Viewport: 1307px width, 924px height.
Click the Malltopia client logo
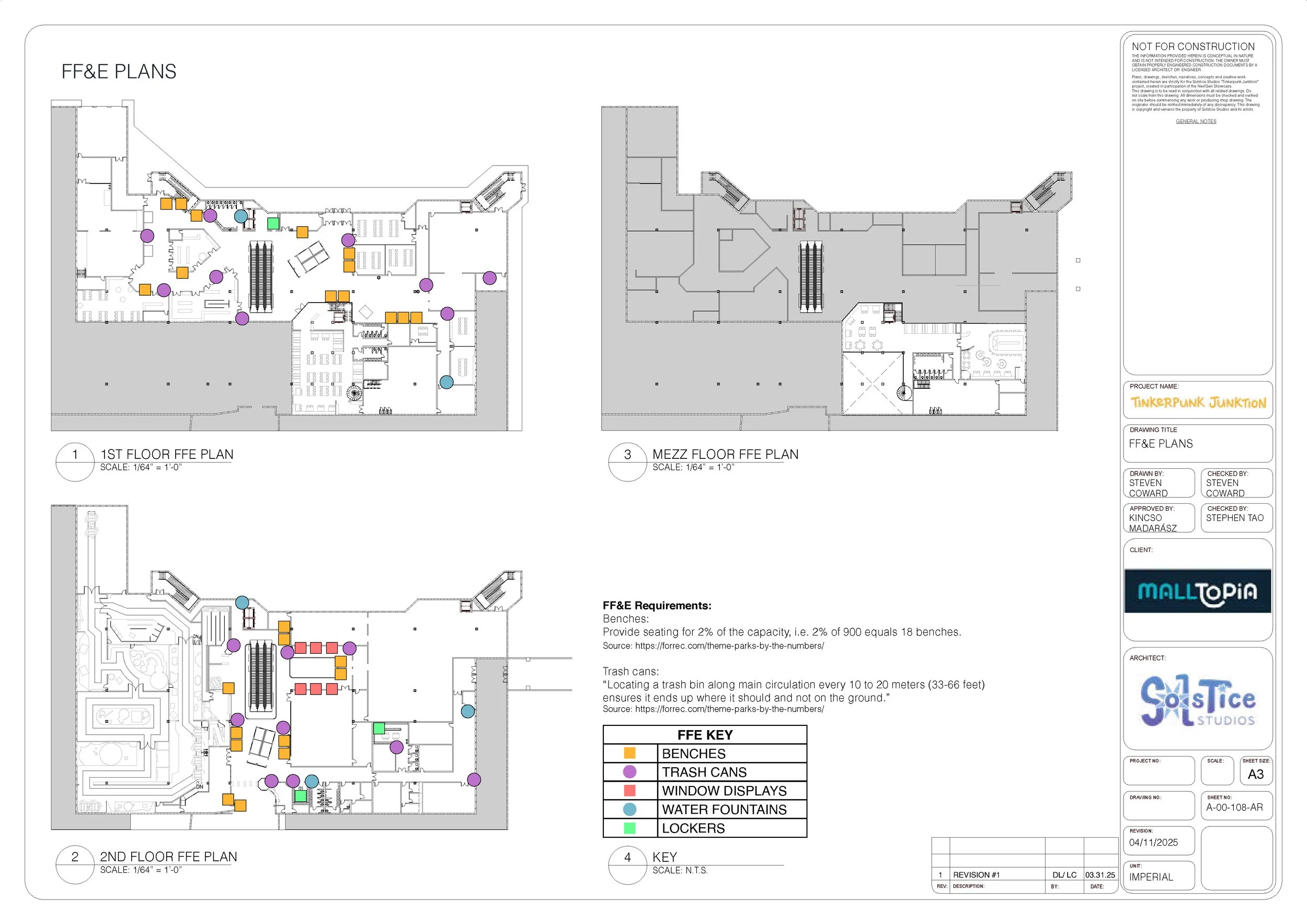point(1197,591)
